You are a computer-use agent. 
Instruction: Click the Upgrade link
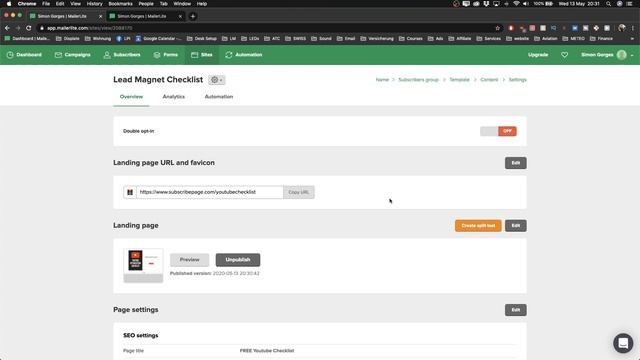click(x=538, y=55)
